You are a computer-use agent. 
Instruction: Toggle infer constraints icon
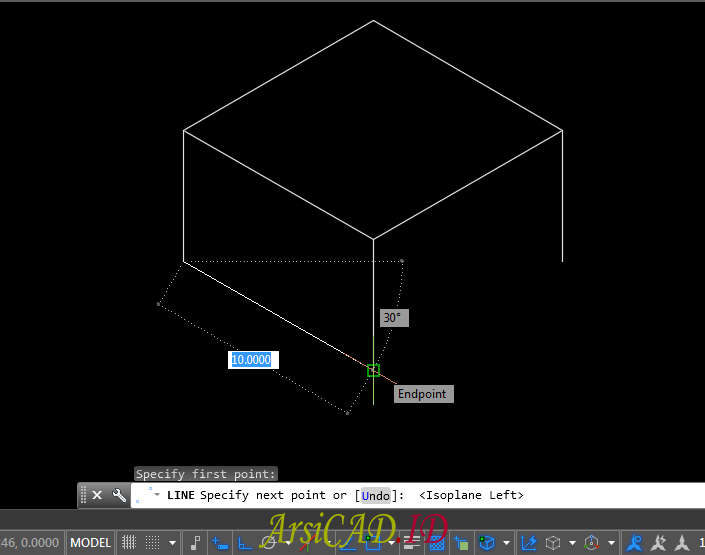tap(195, 542)
